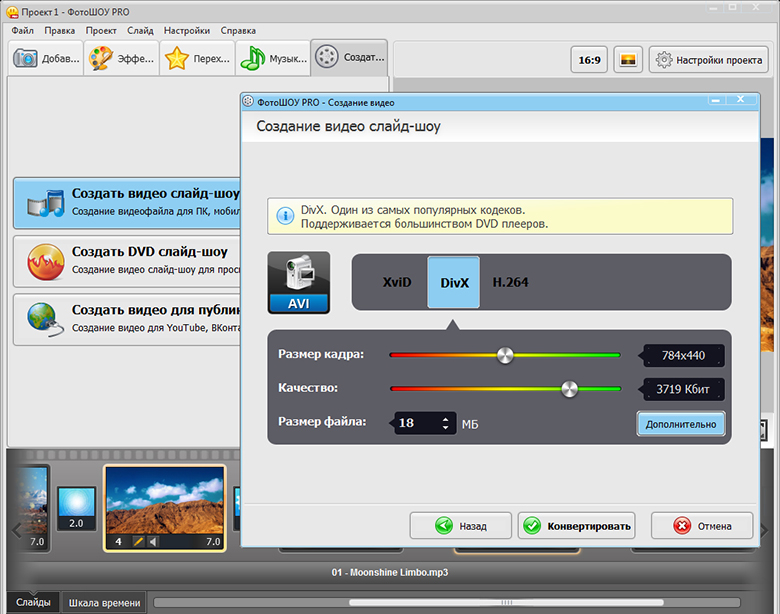
Task: Open the Файл menu
Action: 22,30
